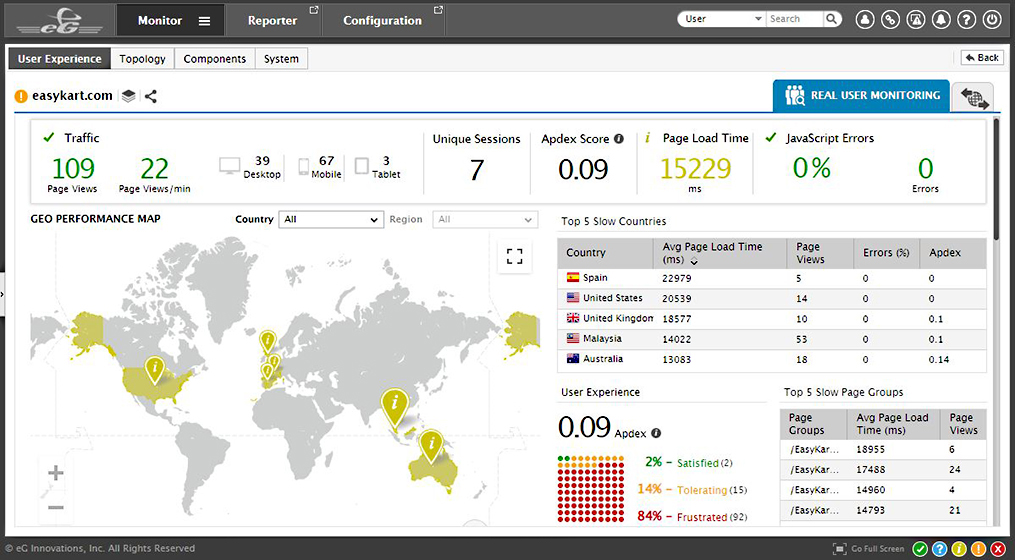
Task: Click the User Experience Apdex info icon
Action: tap(656, 433)
